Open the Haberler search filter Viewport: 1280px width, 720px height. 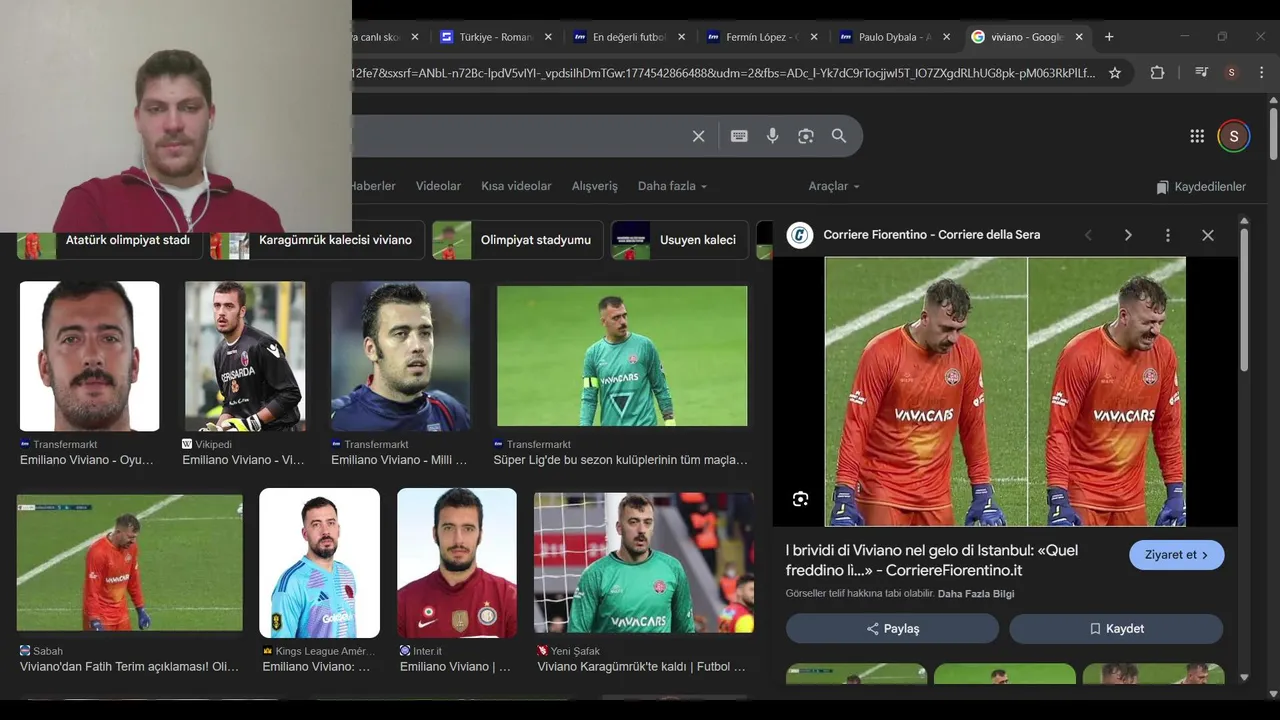pyautogui.click(x=373, y=186)
